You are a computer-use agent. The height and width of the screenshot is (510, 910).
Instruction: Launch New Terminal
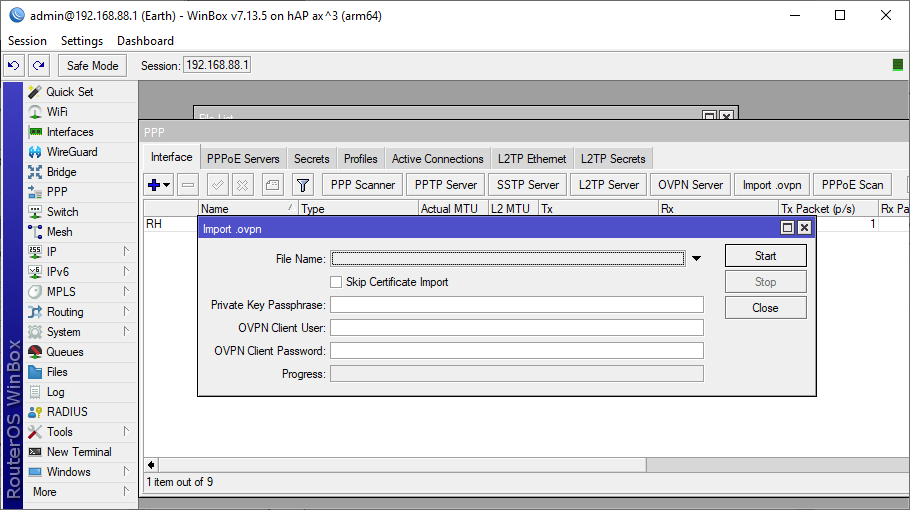tap(79, 452)
